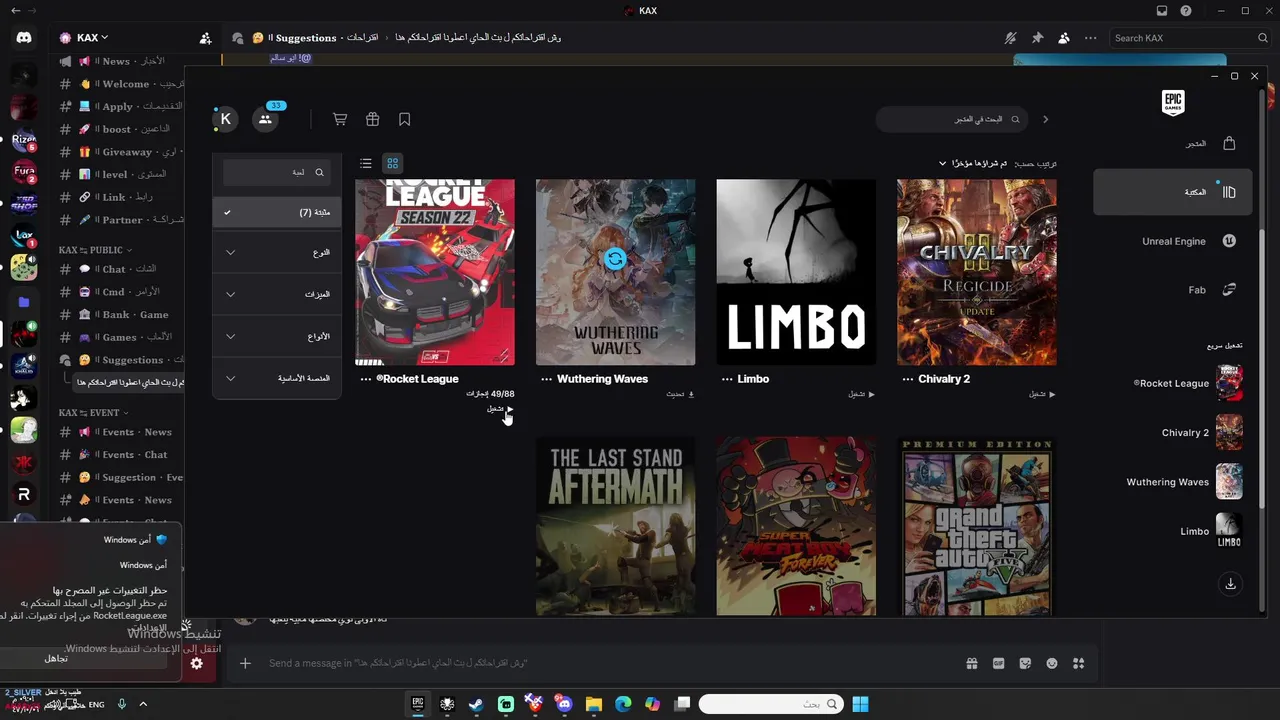Open the K profile avatar in Epic launcher
Image resolution: width=1280 pixels, height=720 pixels.
point(225,119)
